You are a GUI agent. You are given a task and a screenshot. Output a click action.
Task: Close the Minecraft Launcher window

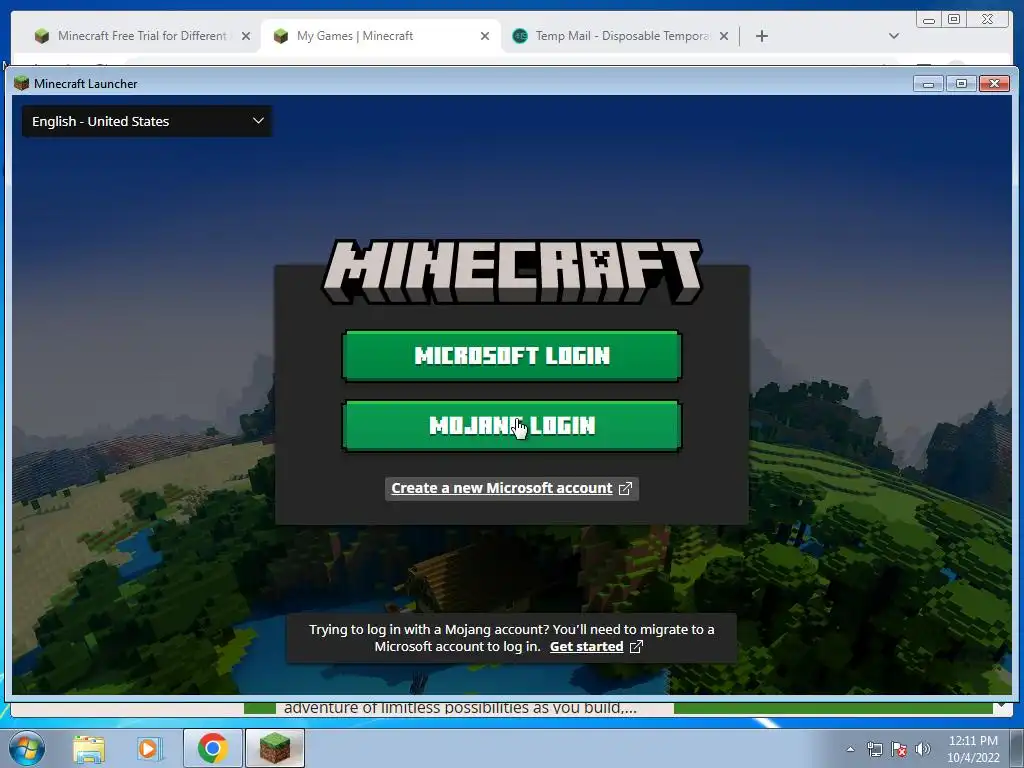point(995,84)
